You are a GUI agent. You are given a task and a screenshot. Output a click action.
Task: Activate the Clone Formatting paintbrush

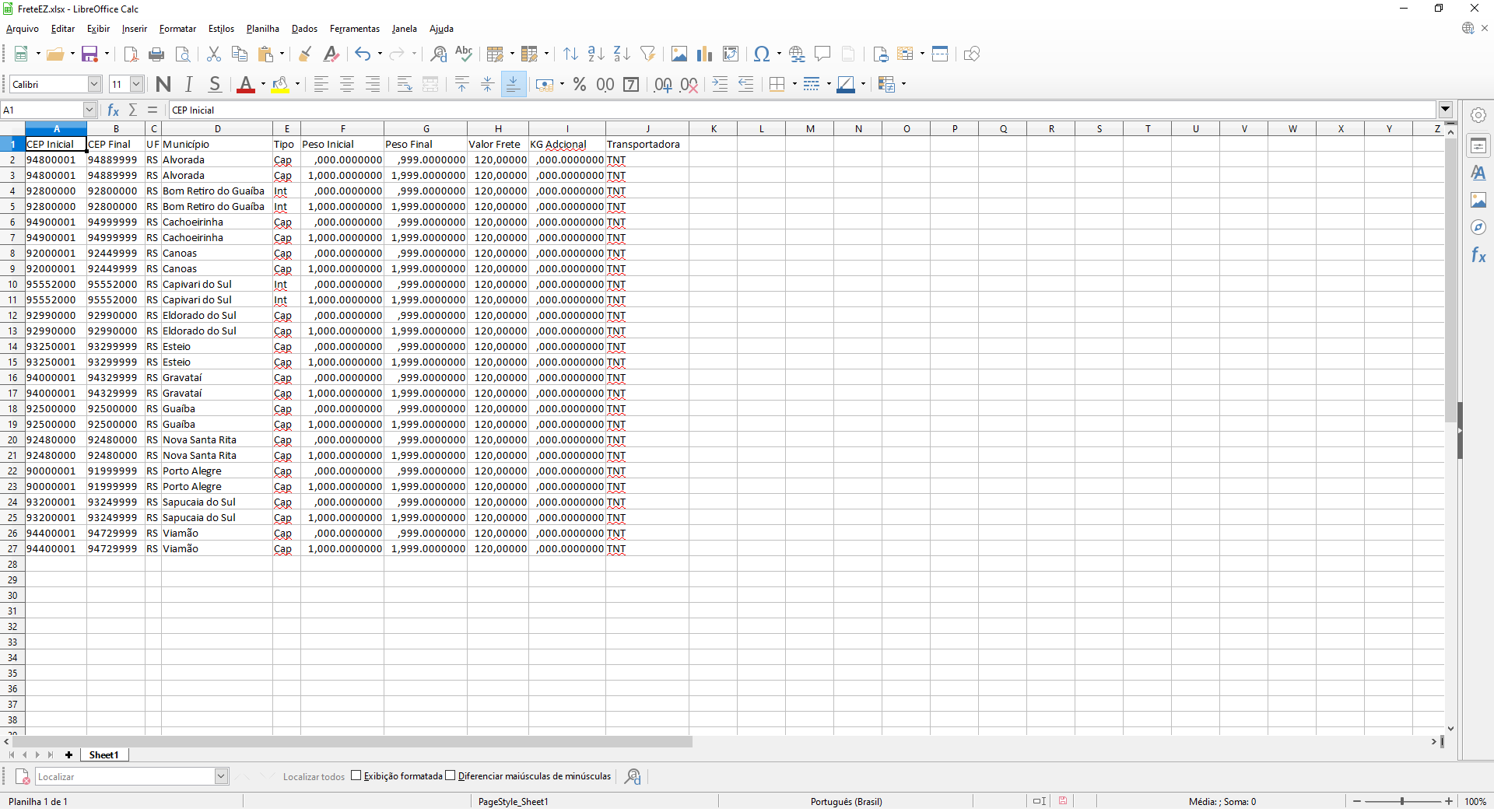pyautogui.click(x=305, y=54)
